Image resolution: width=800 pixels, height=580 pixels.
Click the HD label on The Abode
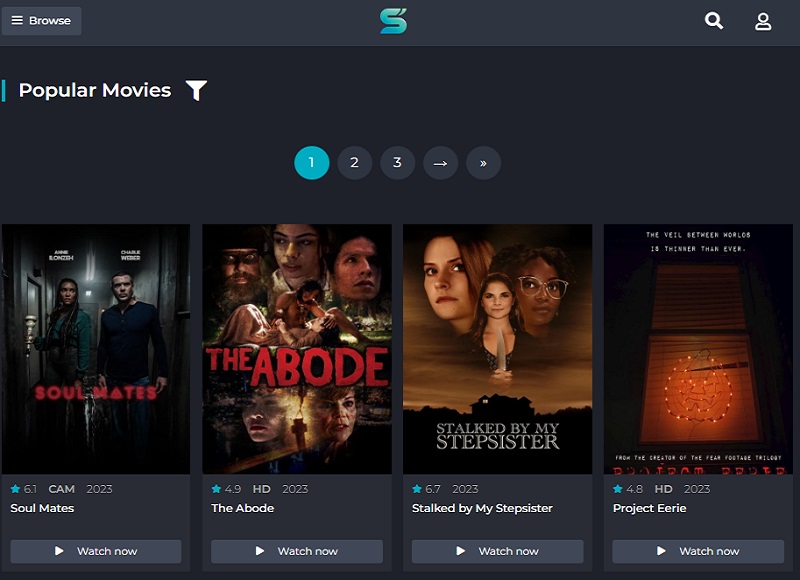click(262, 489)
